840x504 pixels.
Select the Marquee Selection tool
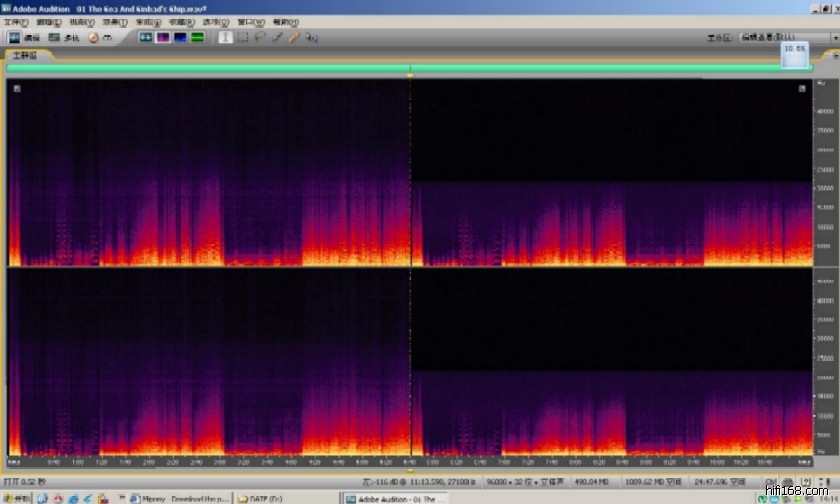click(x=243, y=37)
